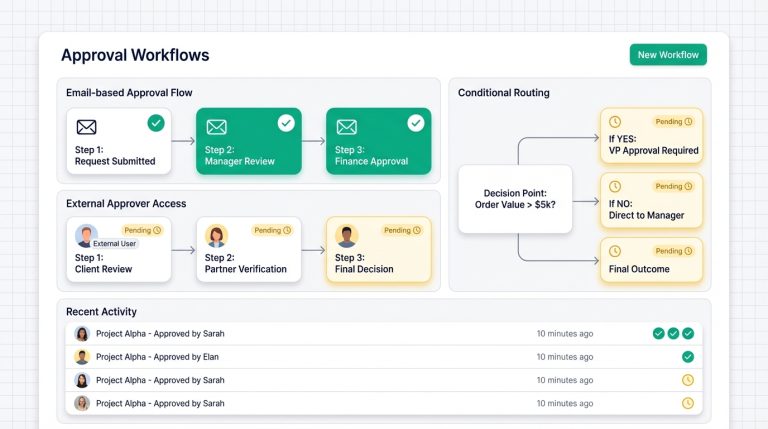Click white checkmark on Manager Review card
The height and width of the screenshot is (429, 768).
(286, 123)
